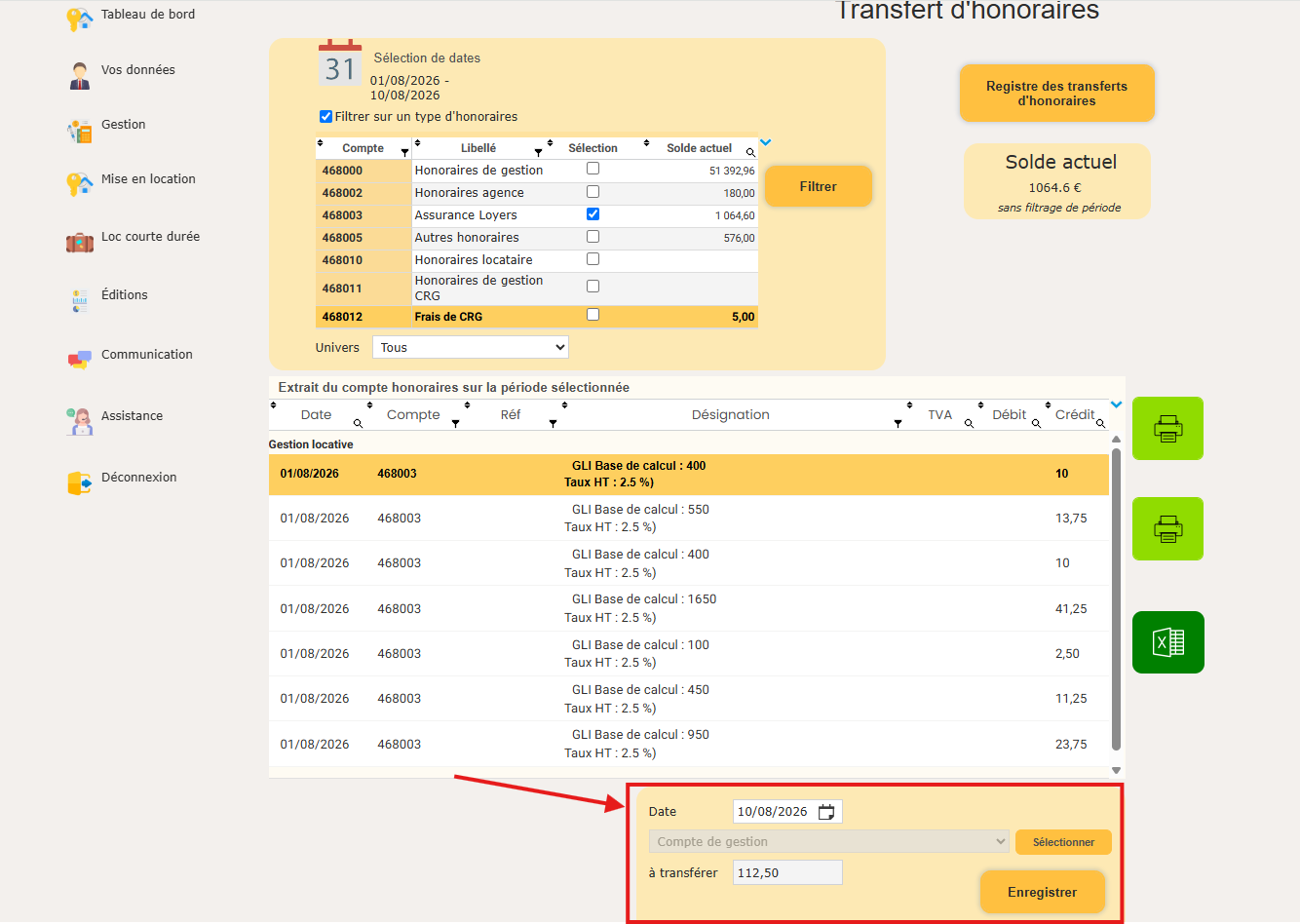This screenshot has height=924, width=1300.
Task: Open the Loc courte durée menu
Action: (x=150, y=237)
